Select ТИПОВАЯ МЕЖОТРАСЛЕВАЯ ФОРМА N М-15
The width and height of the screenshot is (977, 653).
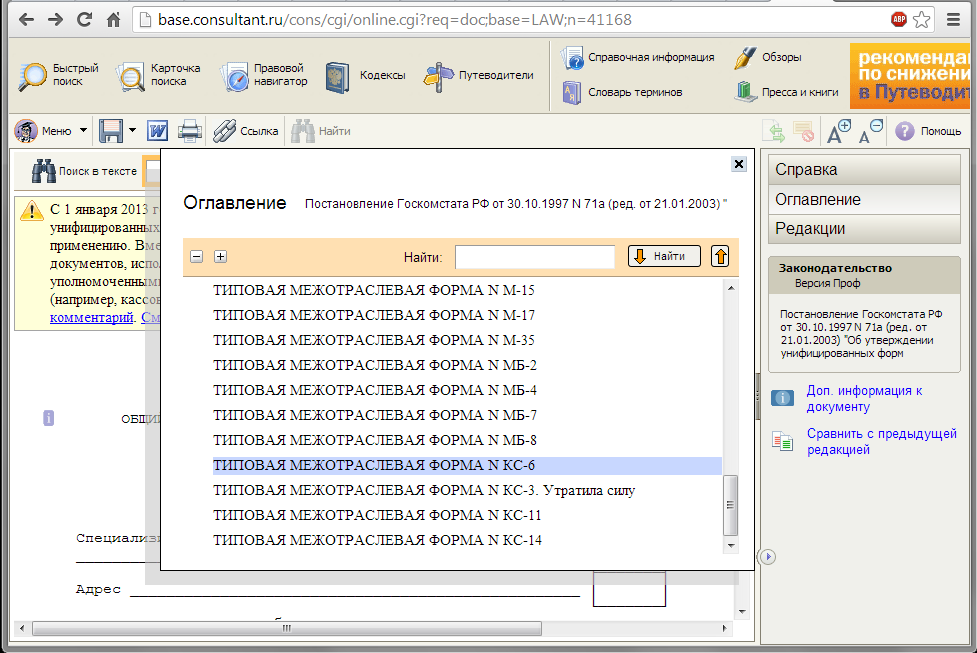[374, 290]
